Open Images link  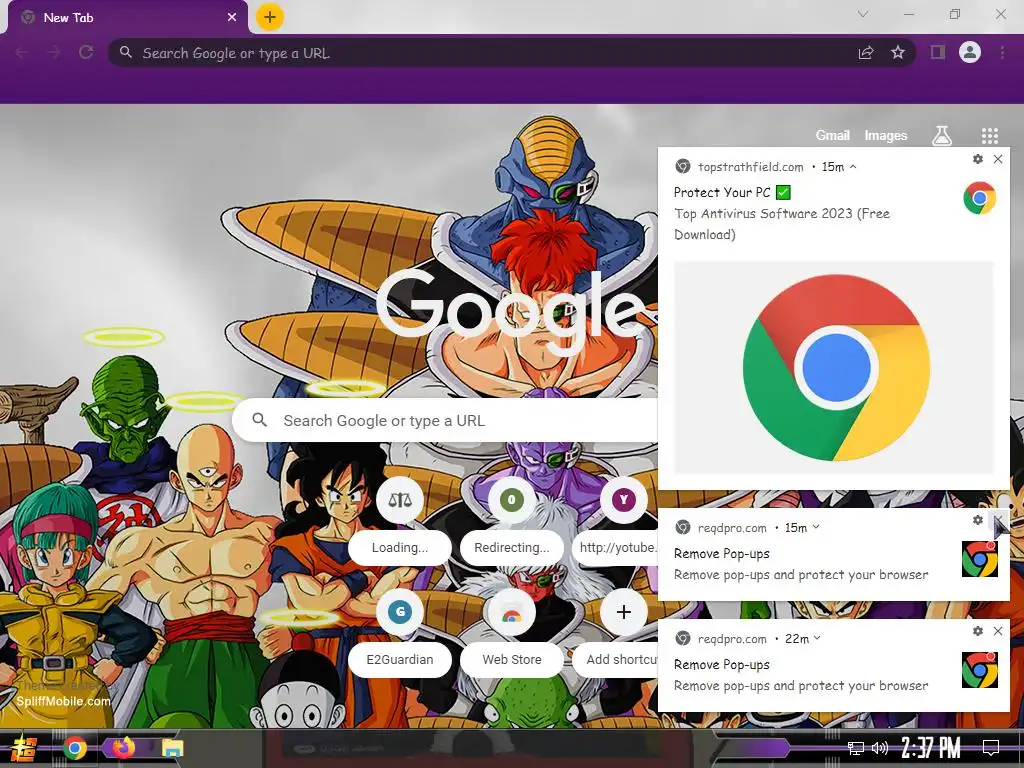886,135
